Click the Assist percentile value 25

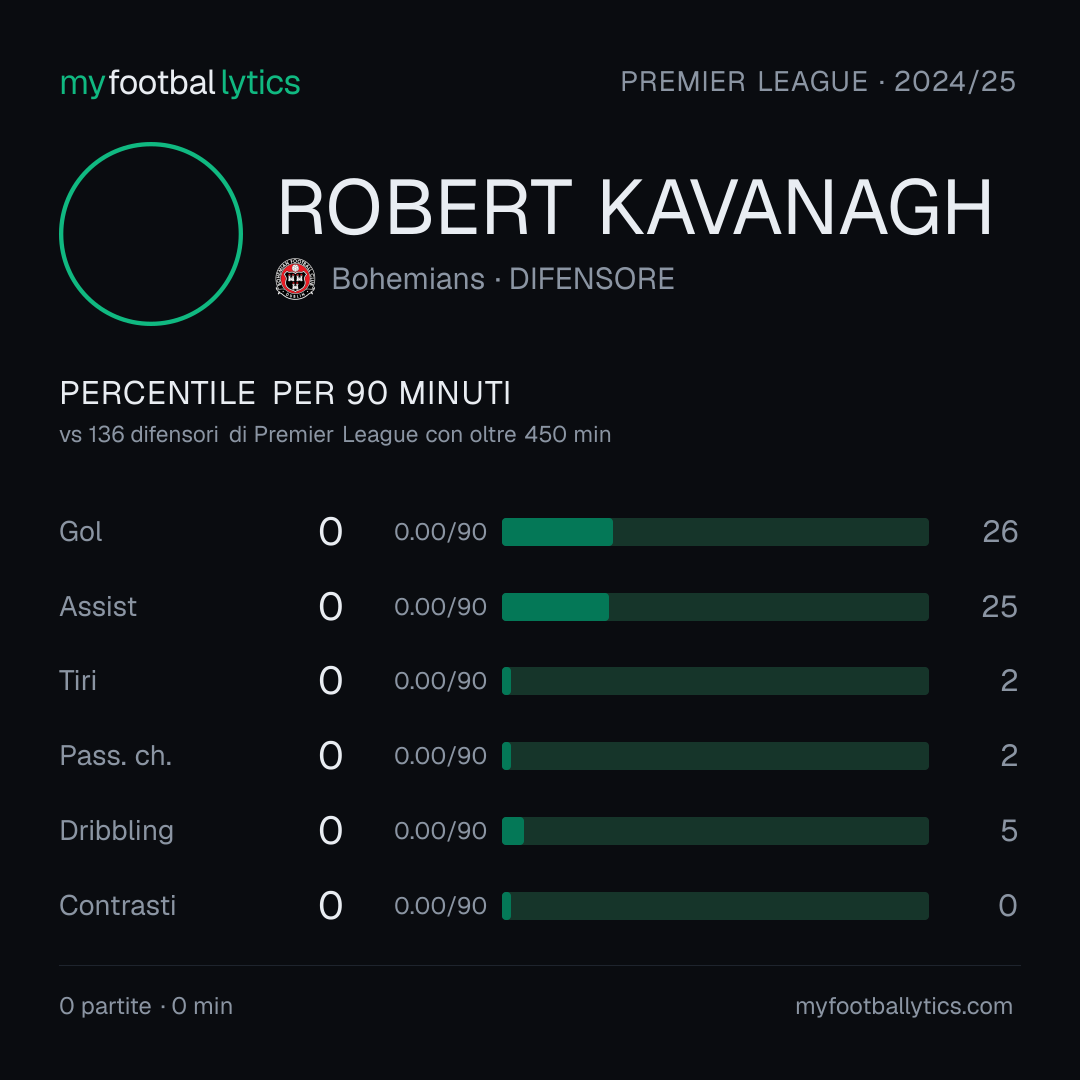pyautogui.click(x=999, y=607)
